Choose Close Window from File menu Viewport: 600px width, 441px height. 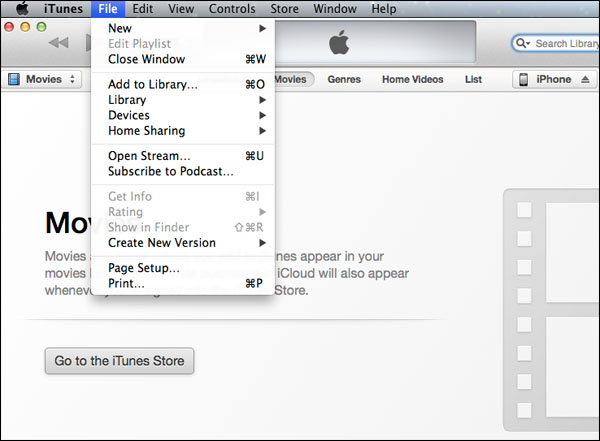pos(183,59)
